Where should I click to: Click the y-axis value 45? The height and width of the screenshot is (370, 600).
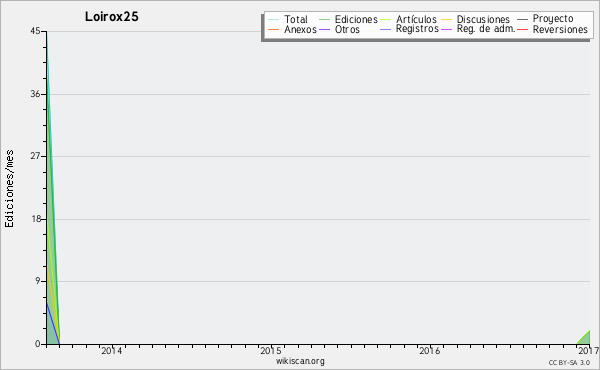[35, 31]
